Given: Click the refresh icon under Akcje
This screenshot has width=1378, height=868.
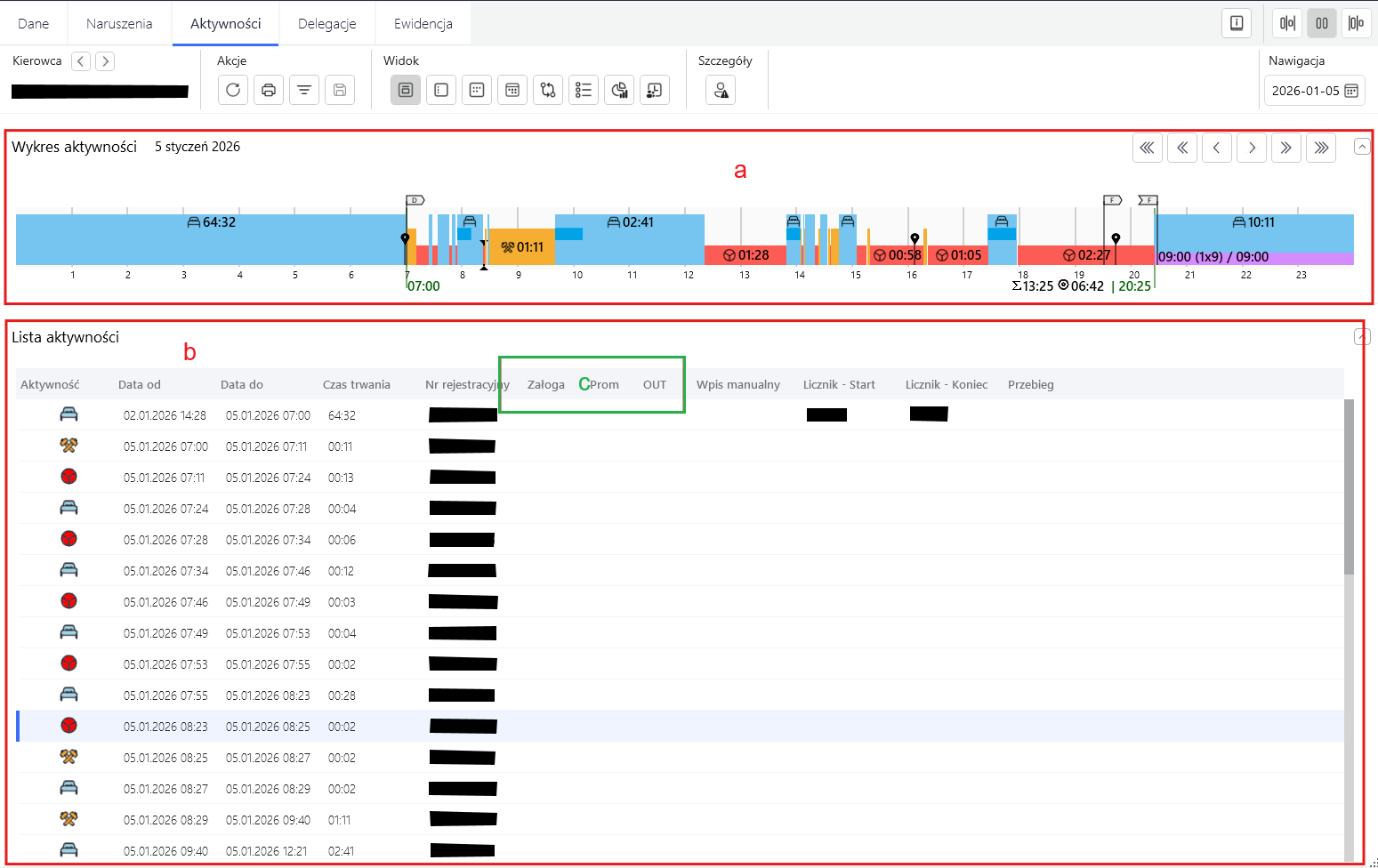Looking at the screenshot, I should tap(233, 90).
